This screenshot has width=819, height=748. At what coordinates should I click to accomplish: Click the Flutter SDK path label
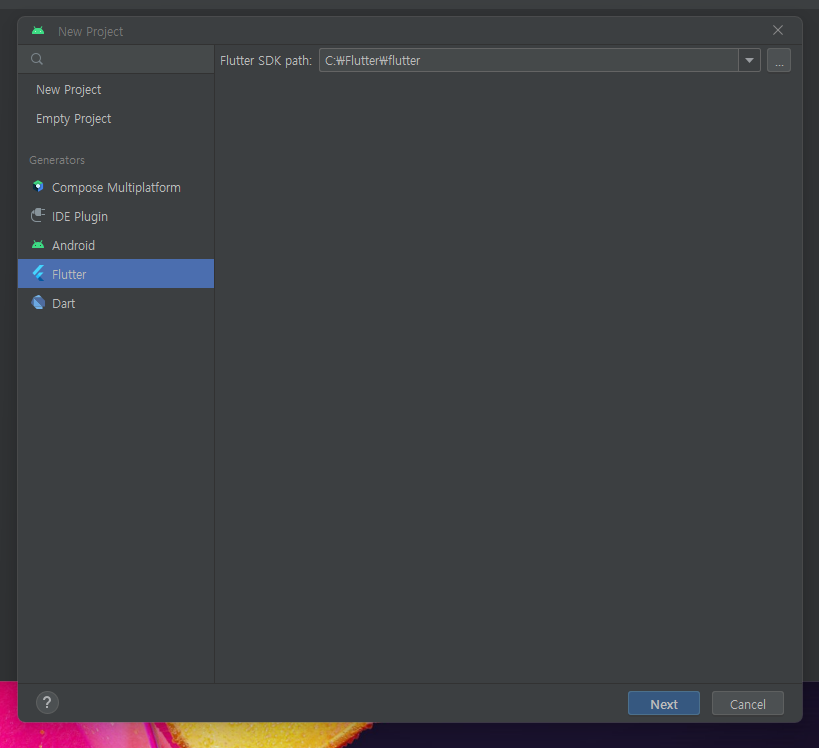tap(266, 61)
